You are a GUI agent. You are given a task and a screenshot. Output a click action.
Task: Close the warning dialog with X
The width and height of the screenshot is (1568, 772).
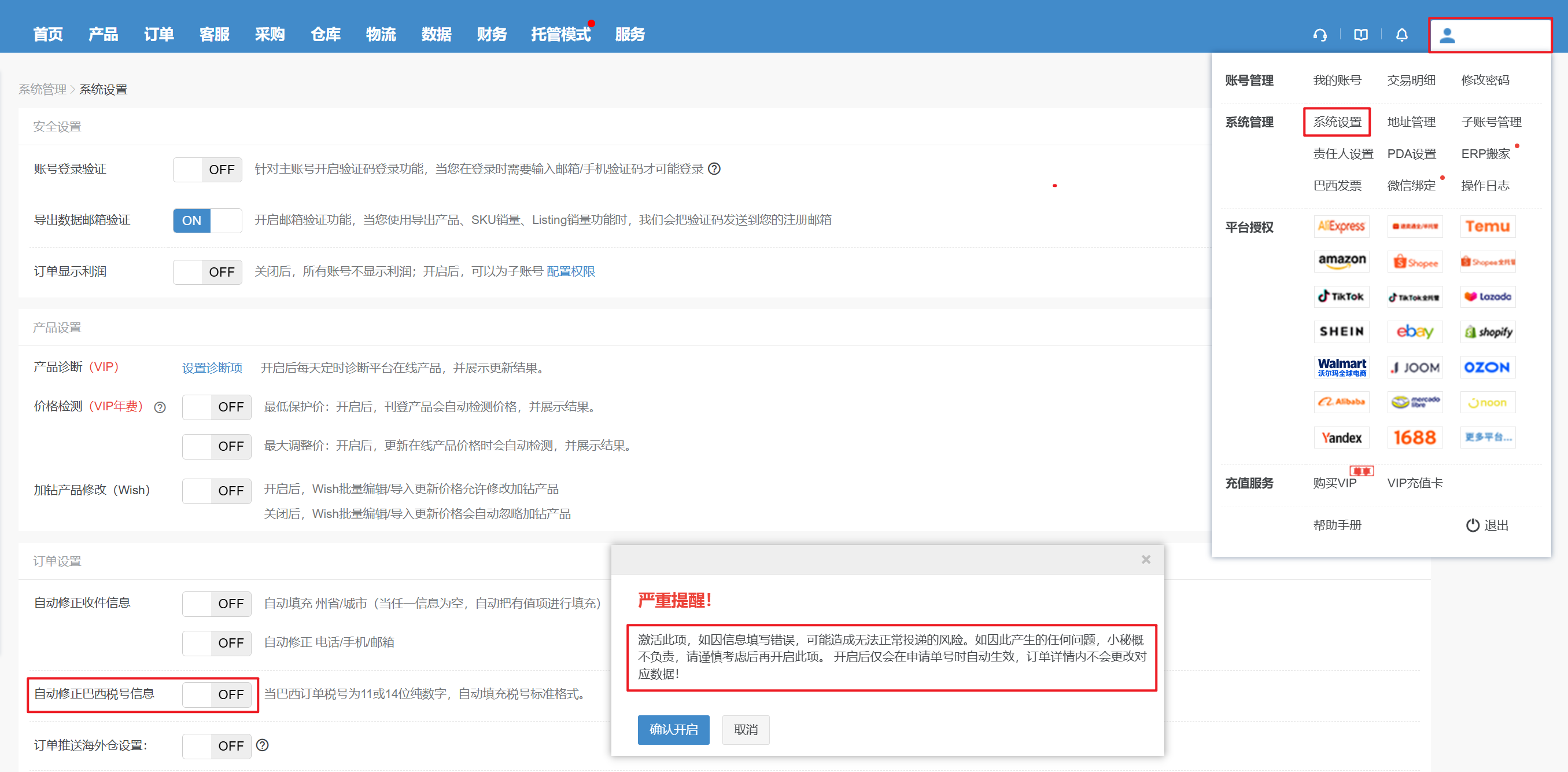point(1146,559)
